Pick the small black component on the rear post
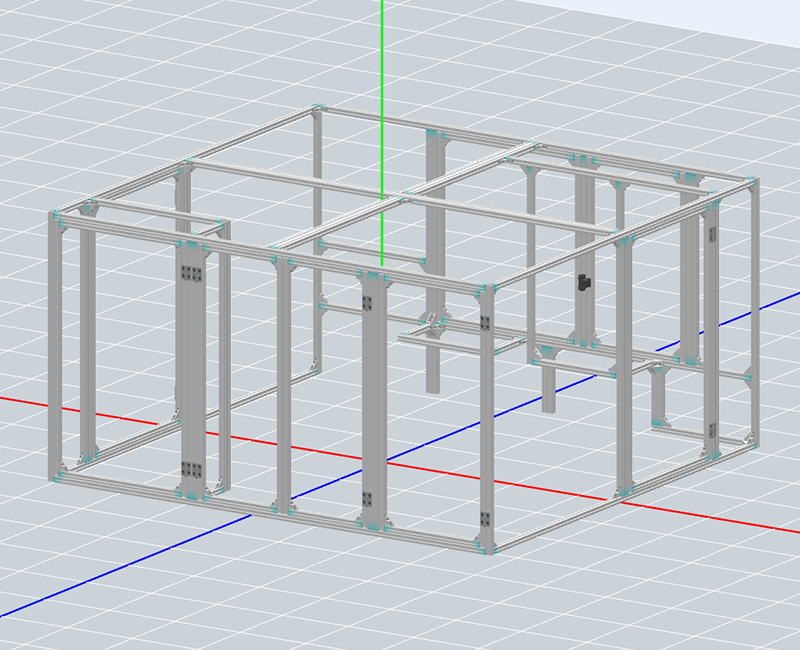 pos(583,283)
